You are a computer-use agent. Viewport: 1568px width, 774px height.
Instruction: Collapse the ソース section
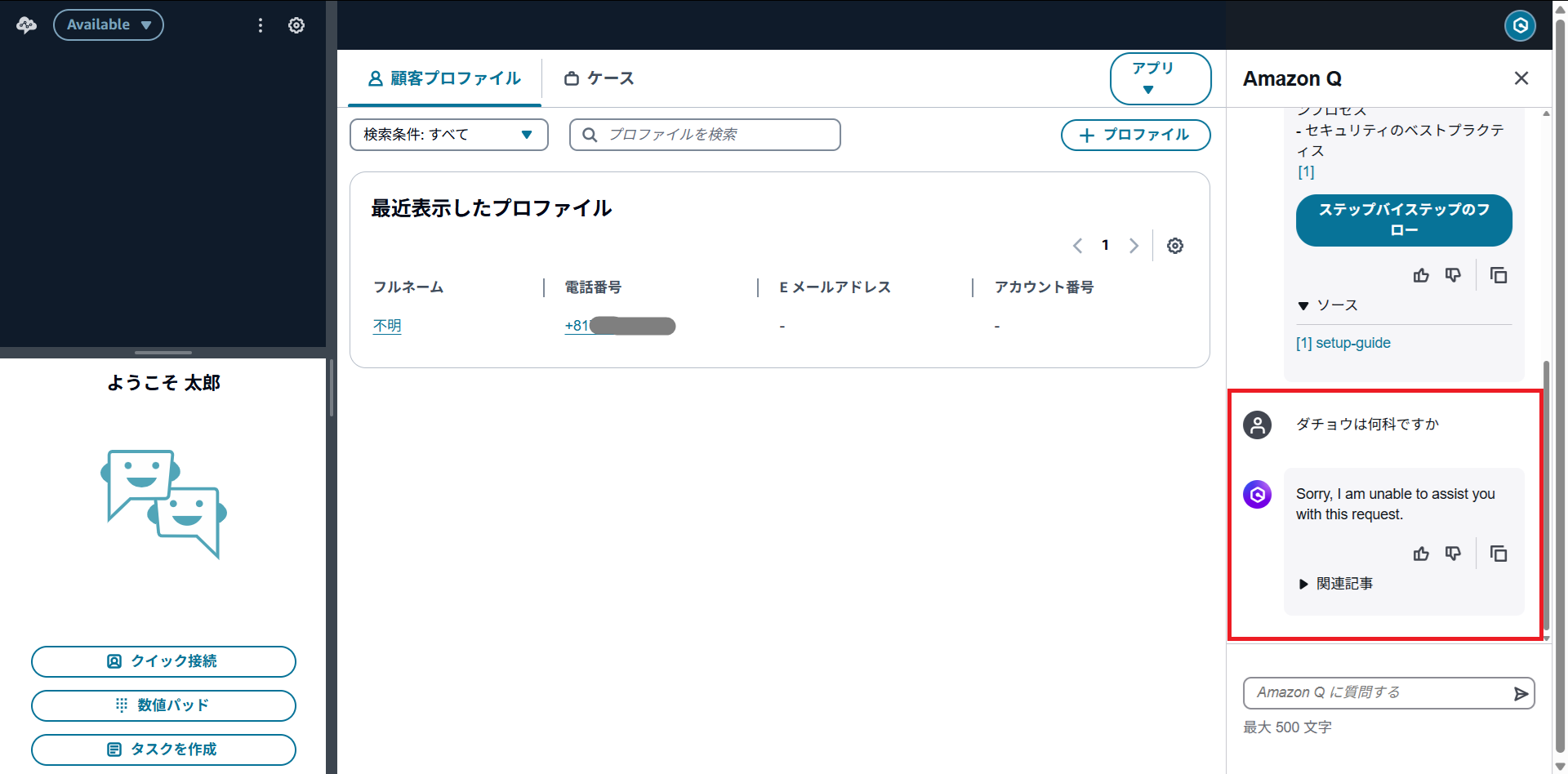coord(1328,305)
